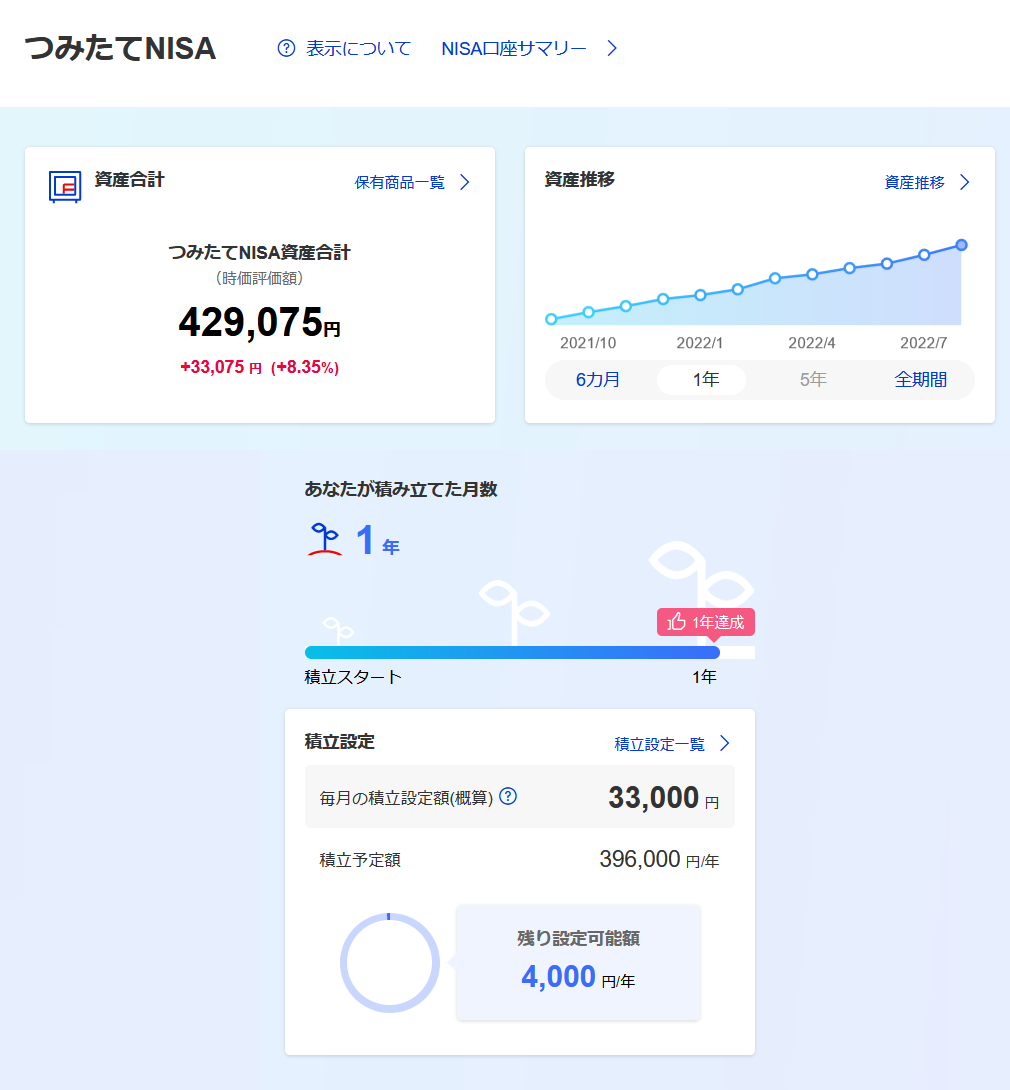Select the 5年 period tab
1010x1090 pixels.
[813, 380]
